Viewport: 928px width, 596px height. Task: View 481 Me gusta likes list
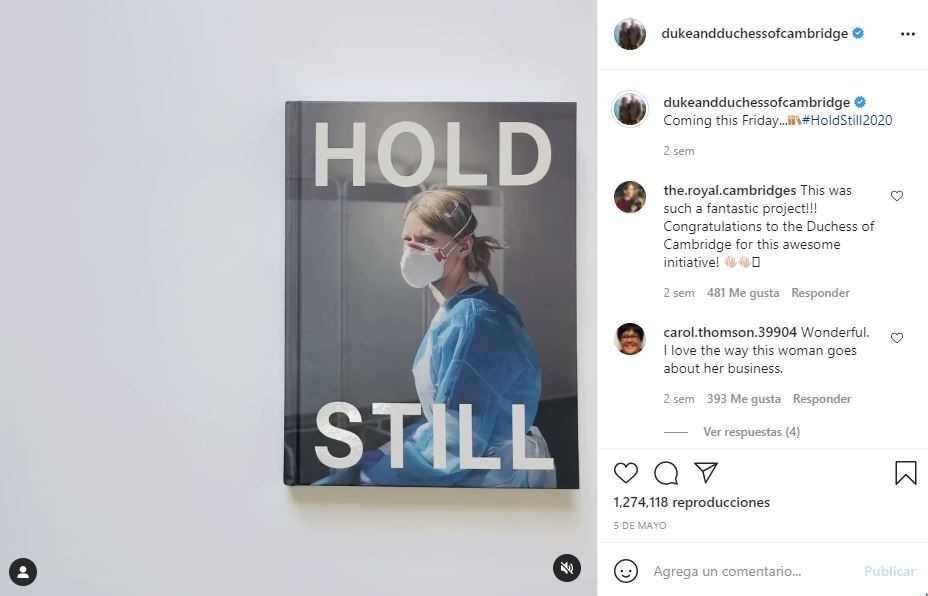(x=743, y=293)
